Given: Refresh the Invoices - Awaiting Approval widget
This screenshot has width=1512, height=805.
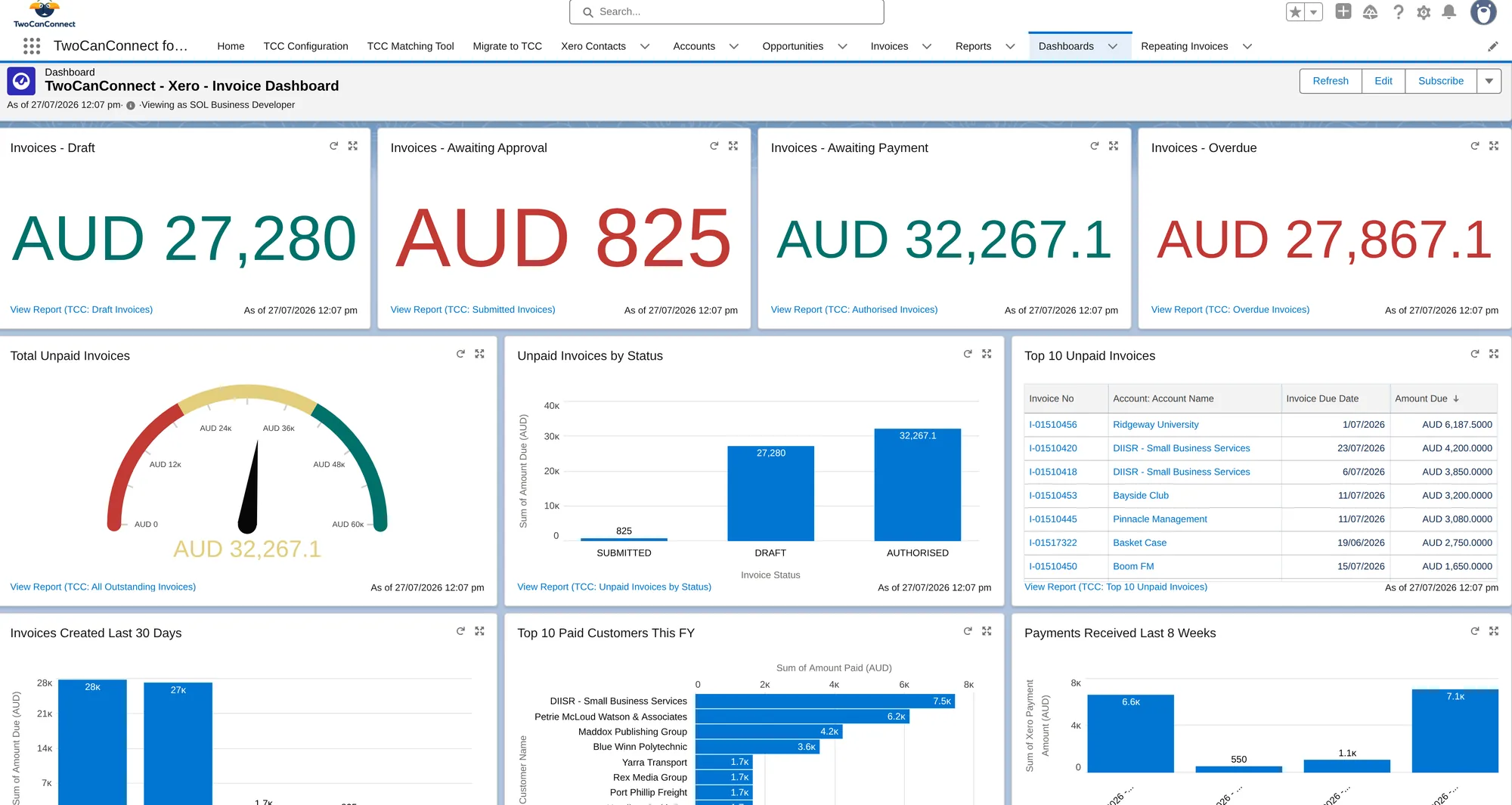Looking at the screenshot, I should click(714, 146).
